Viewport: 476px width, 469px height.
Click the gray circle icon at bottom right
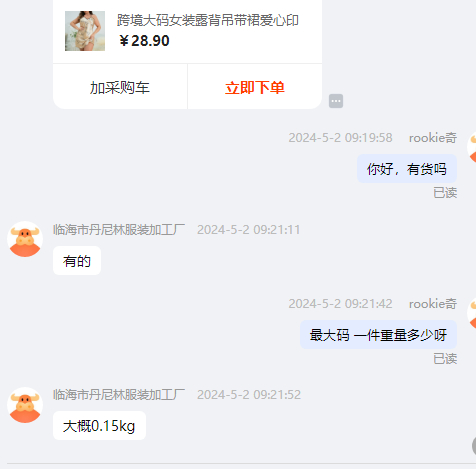474,446
